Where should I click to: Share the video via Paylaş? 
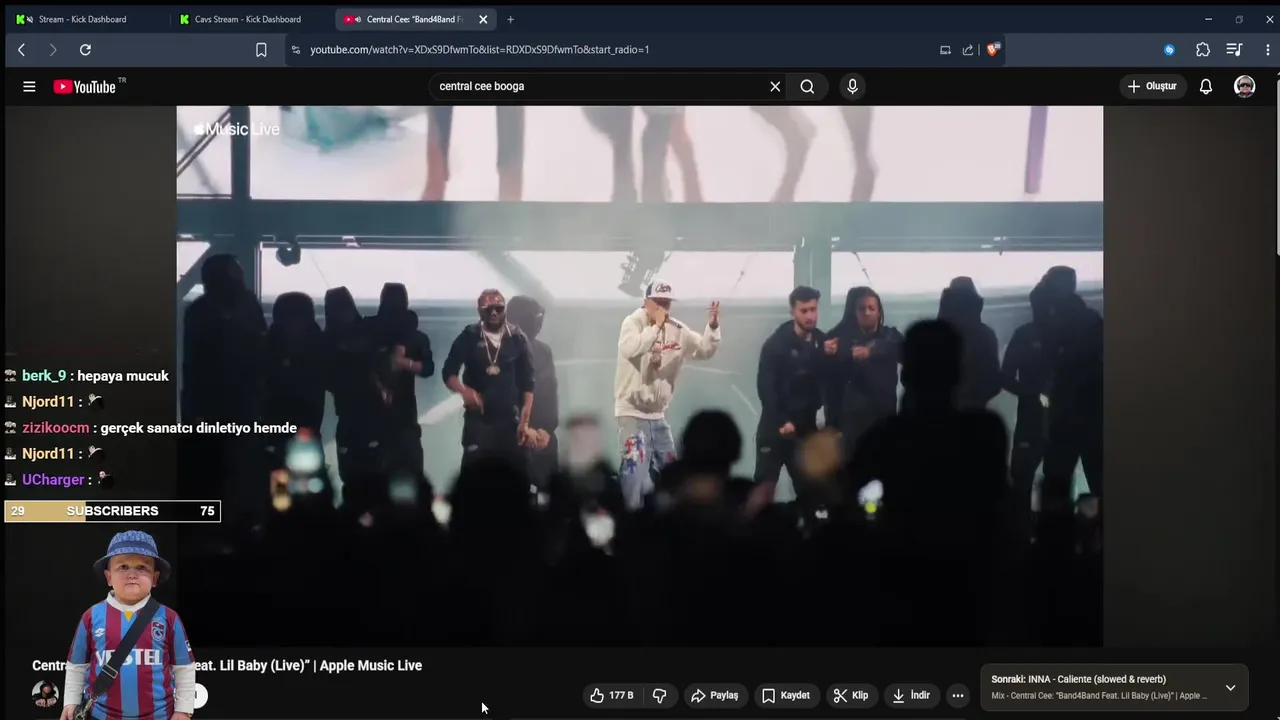pos(714,695)
